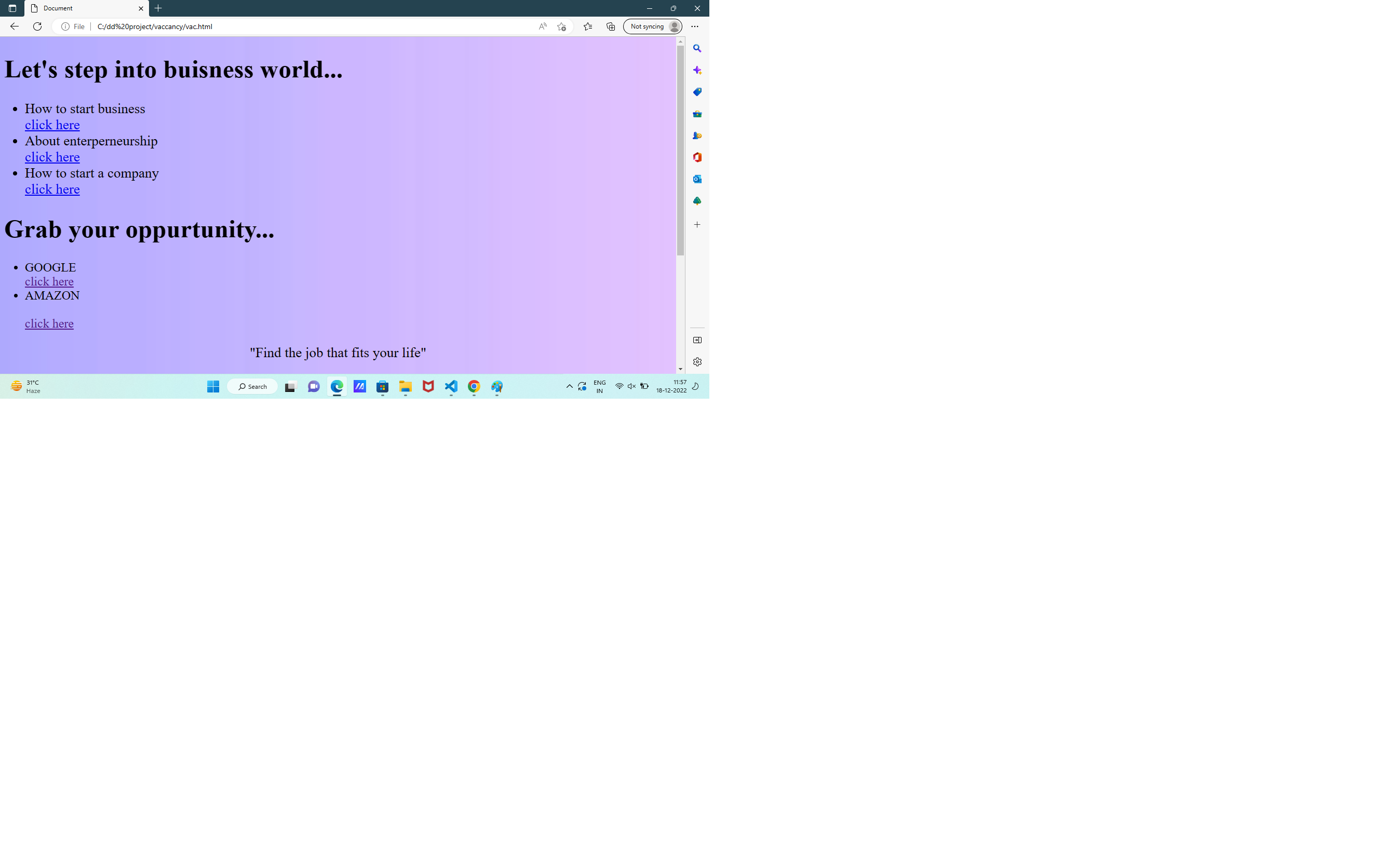Hide the Edge sidebar toggle icon

coord(697,340)
